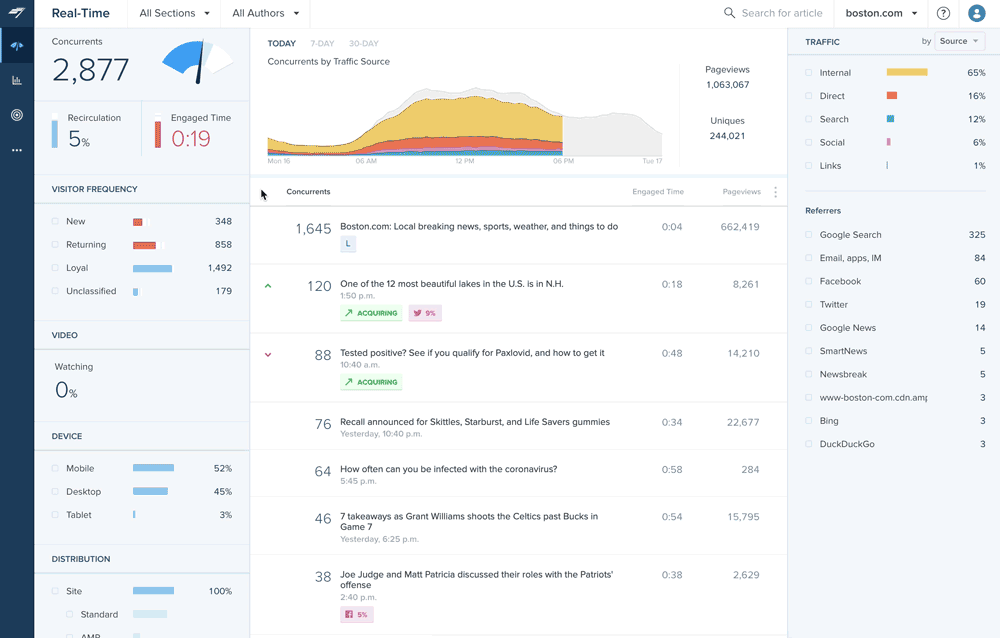Check the Desktop device checkbox
Image resolution: width=1000 pixels, height=638 pixels.
tap(55, 491)
